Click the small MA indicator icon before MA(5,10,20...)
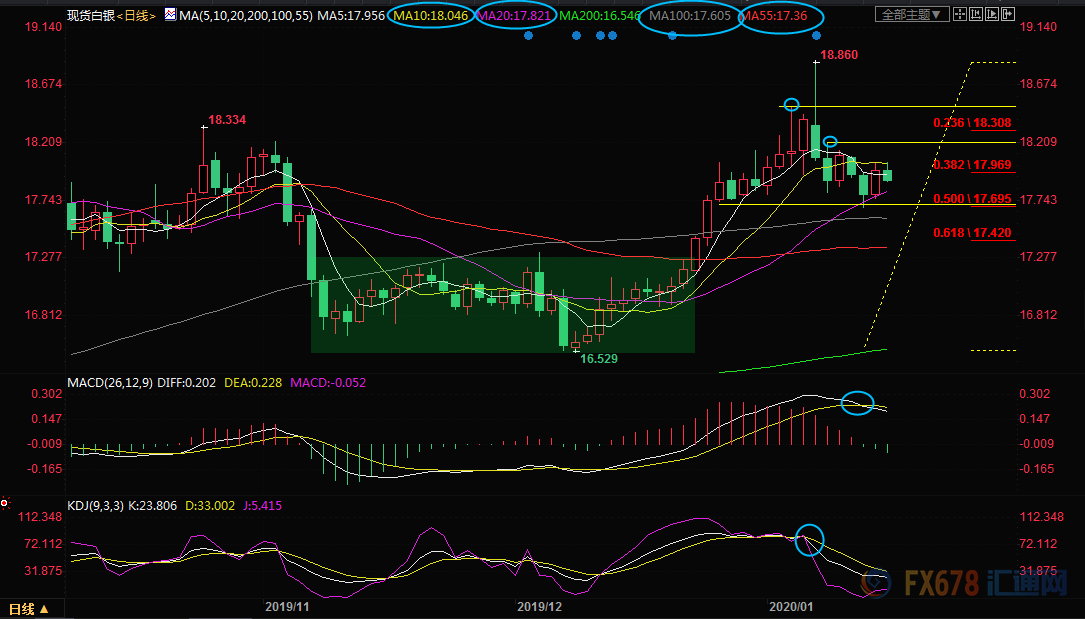The height and width of the screenshot is (619, 1085). 169,15
